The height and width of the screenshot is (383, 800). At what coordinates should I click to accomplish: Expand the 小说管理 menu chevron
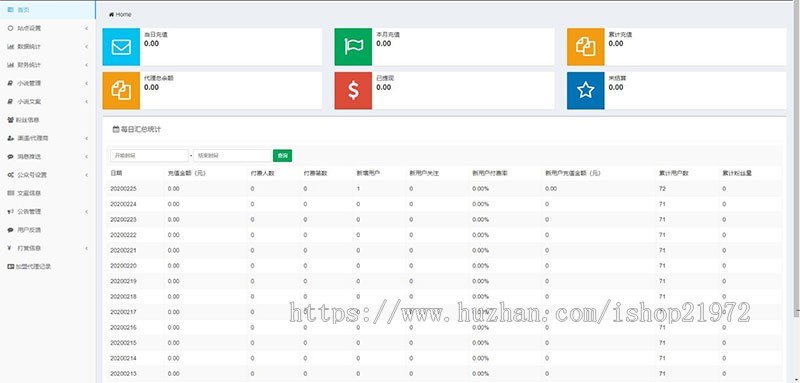coord(87,83)
